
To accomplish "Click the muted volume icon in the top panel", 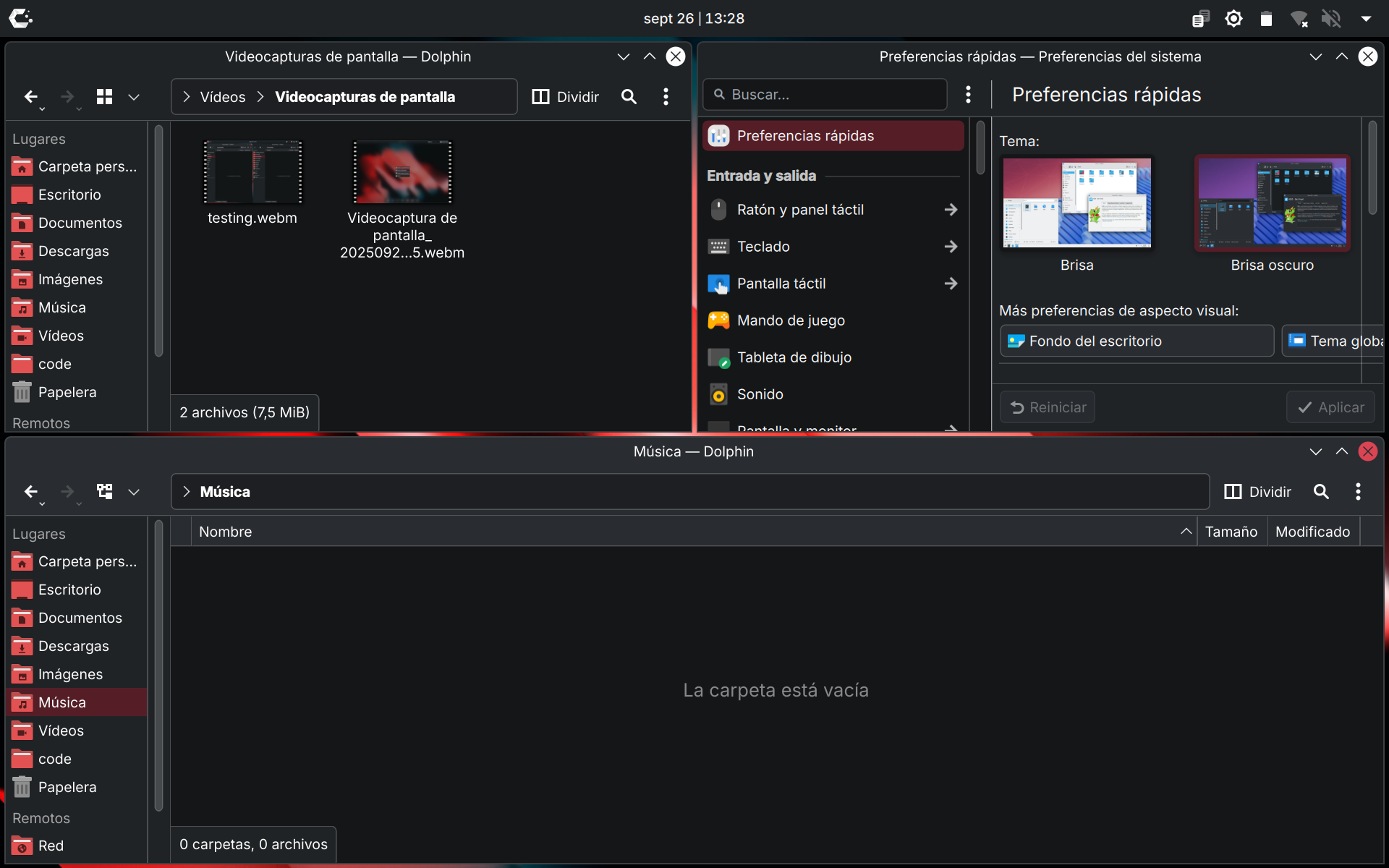I will point(1331,19).
